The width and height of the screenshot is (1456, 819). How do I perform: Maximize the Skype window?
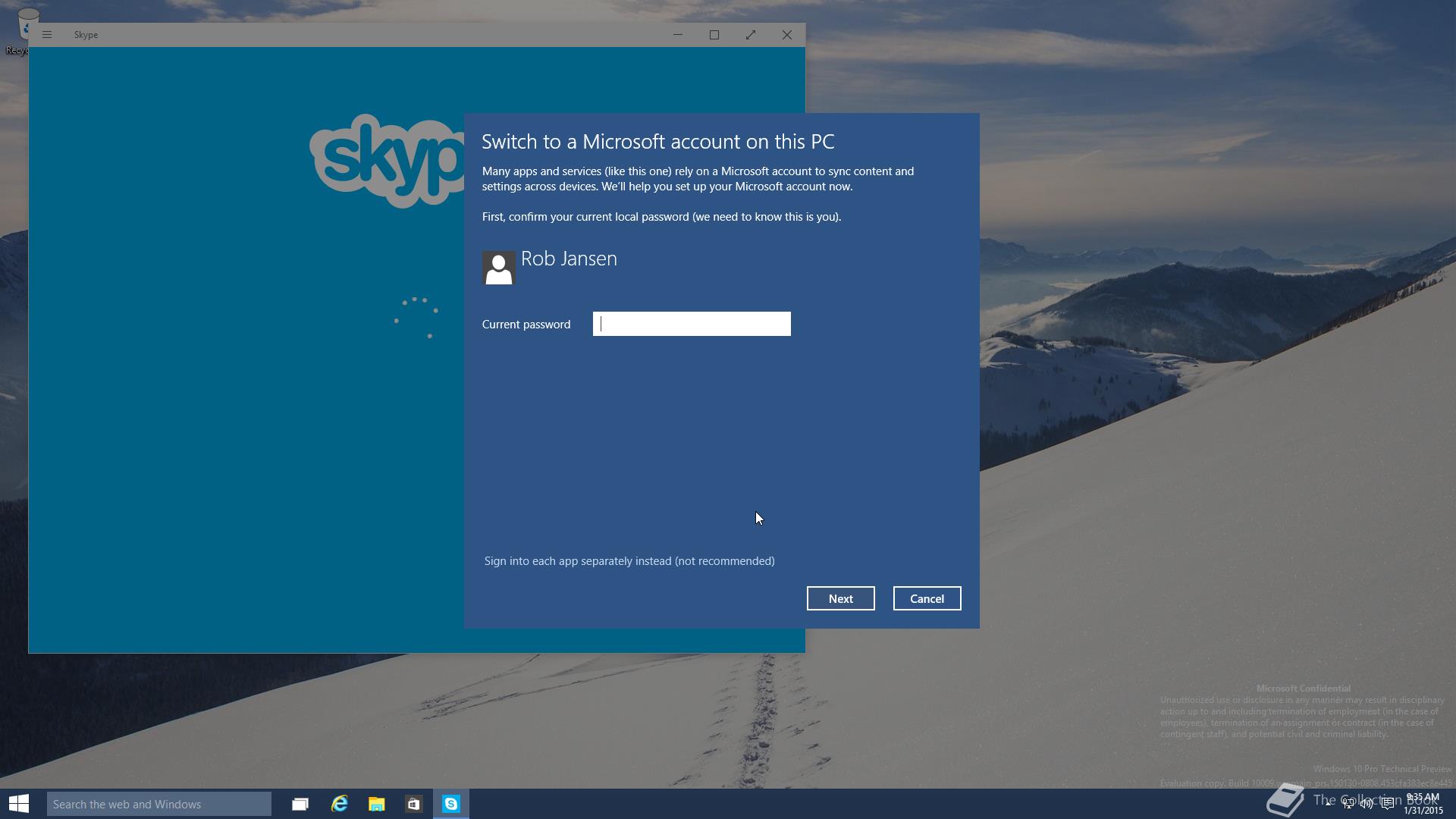point(714,35)
